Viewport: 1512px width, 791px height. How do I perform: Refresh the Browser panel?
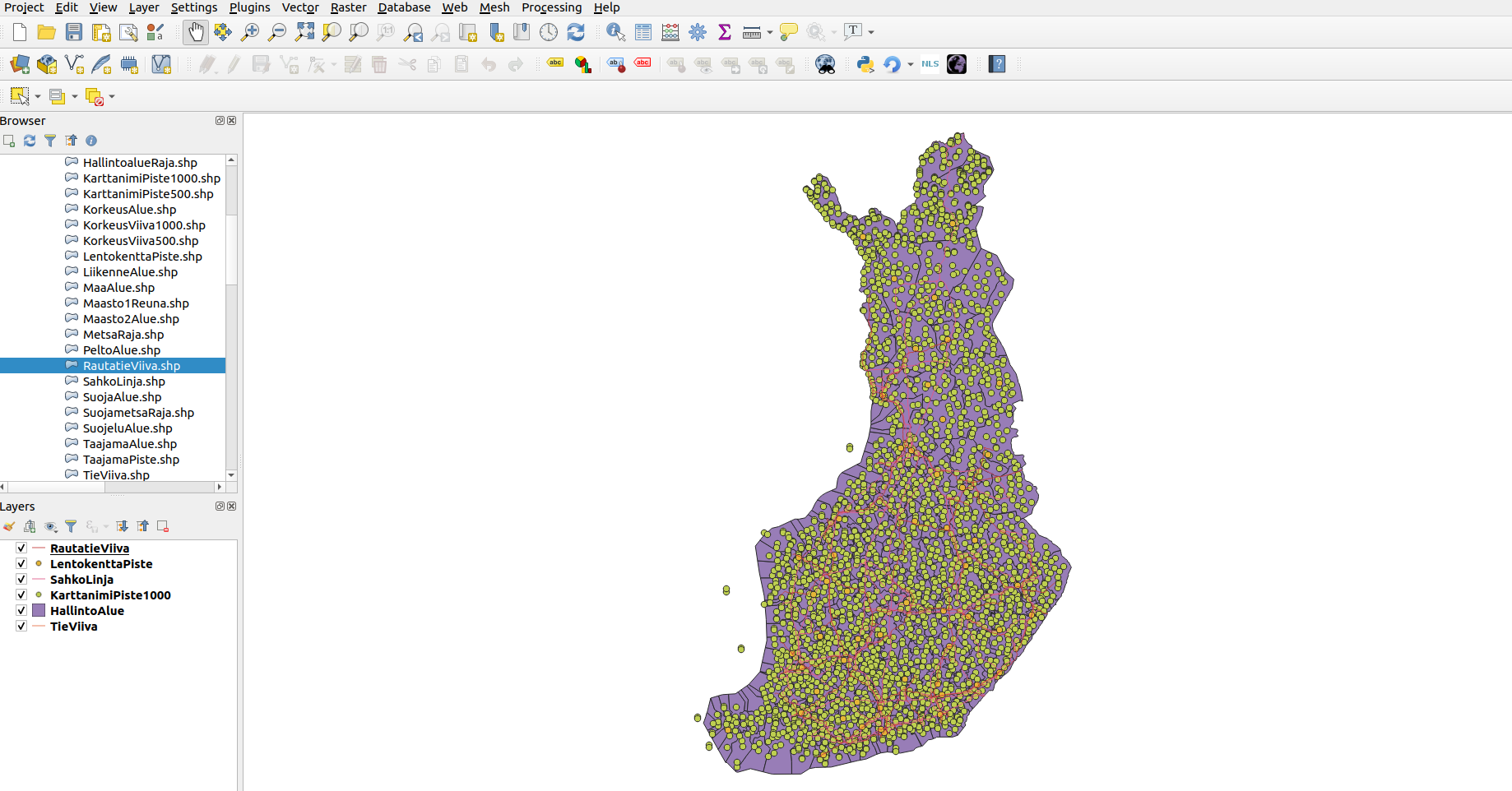pos(30,141)
